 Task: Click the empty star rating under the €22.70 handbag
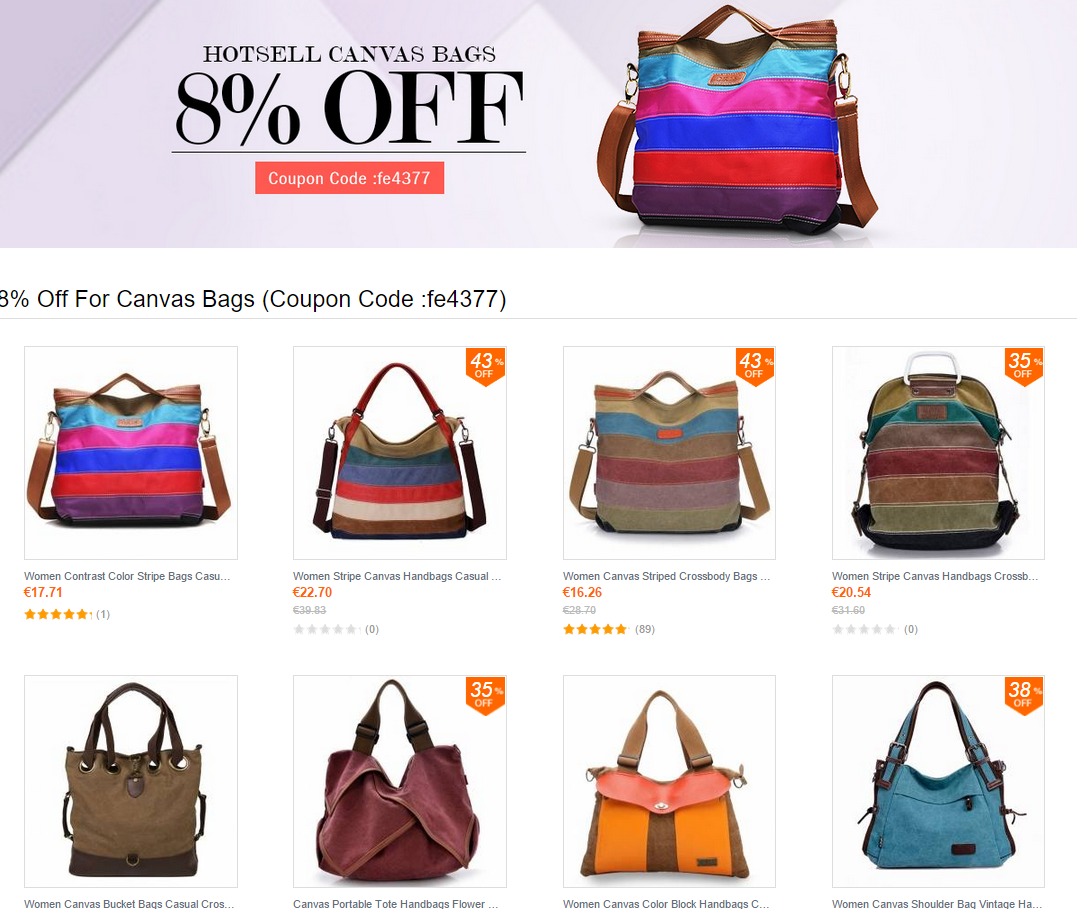(326, 629)
